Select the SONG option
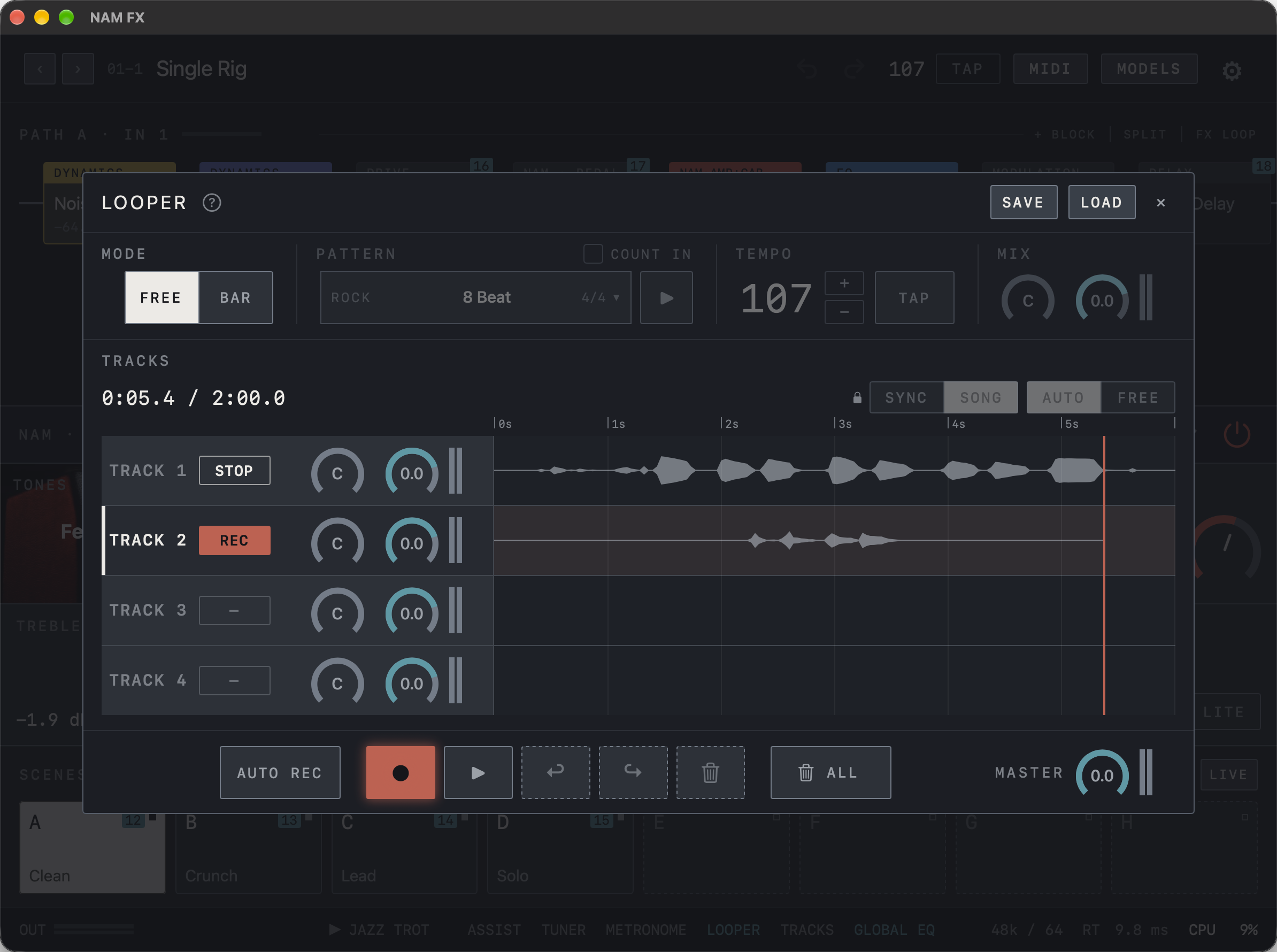The height and width of the screenshot is (952, 1277). 981,397
